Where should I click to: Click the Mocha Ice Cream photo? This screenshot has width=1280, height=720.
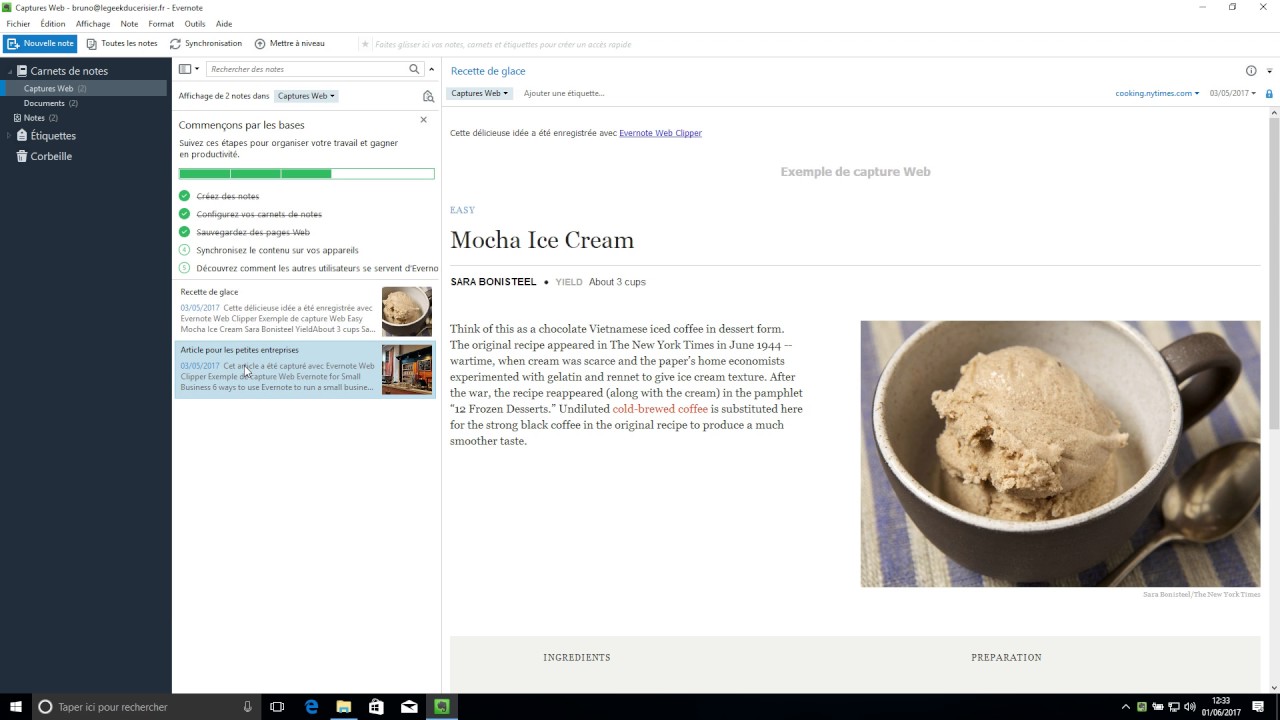coord(1060,453)
